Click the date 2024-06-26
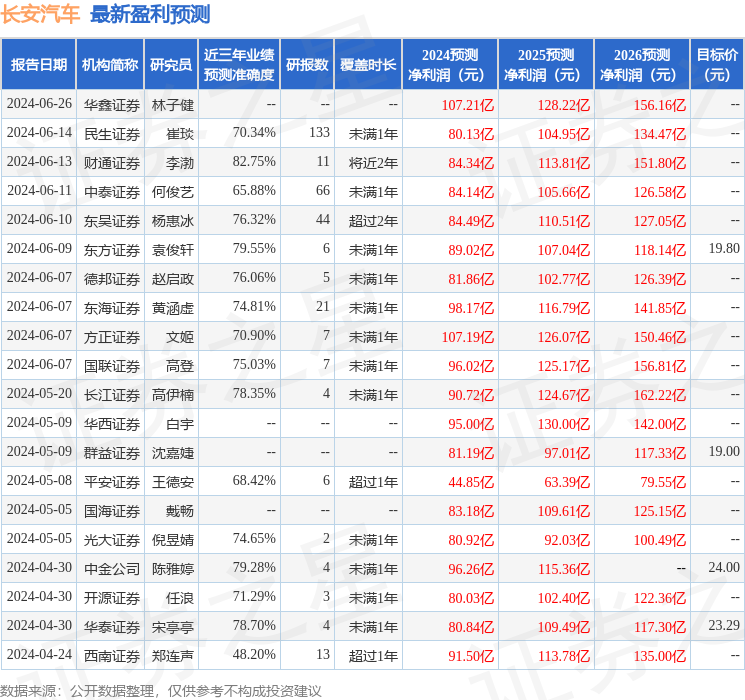Viewport: 745px width, 700px height. pyautogui.click(x=39, y=103)
